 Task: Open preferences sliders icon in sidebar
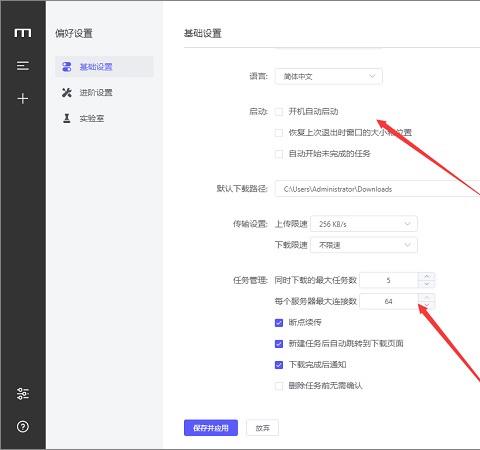pos(23,394)
